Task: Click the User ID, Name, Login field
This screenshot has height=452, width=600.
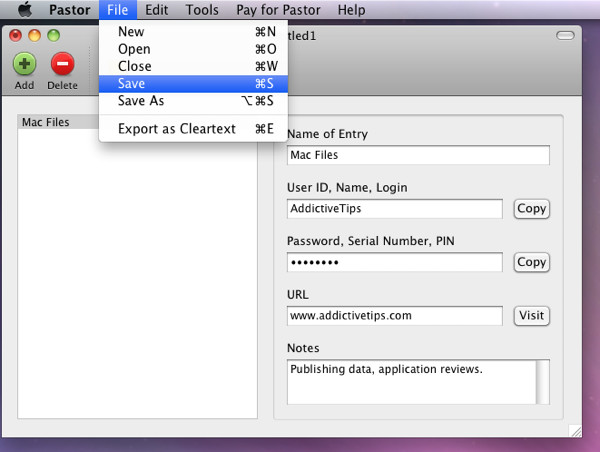Action: [x=395, y=209]
